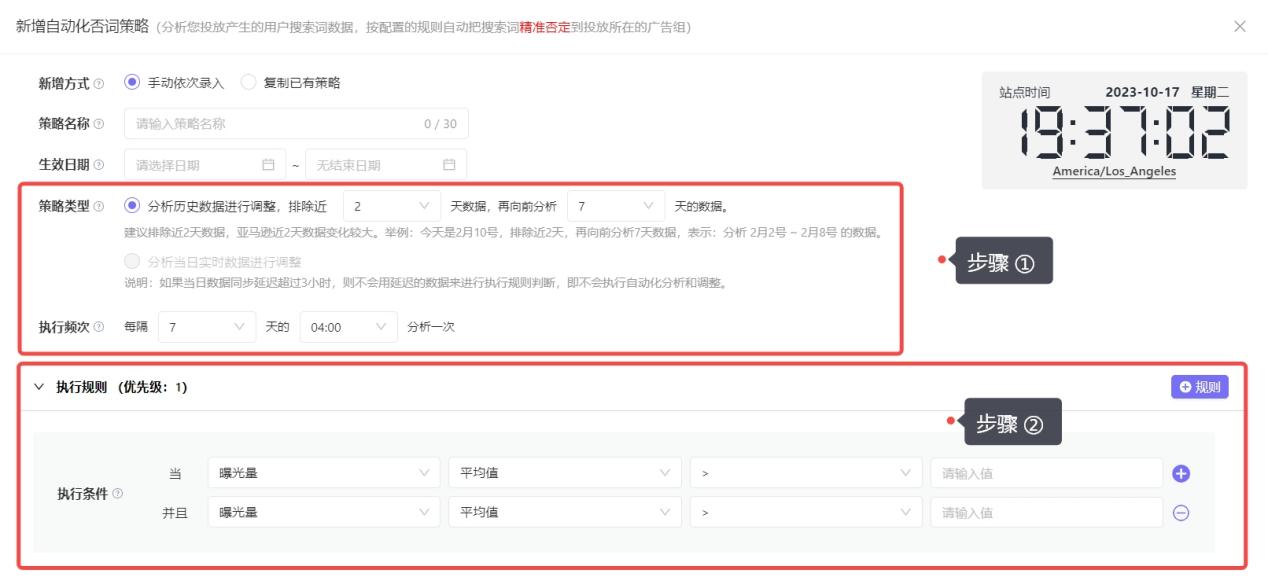1268x588 pixels.
Task: Open the 无结束日期 end date field
Action: [386, 165]
